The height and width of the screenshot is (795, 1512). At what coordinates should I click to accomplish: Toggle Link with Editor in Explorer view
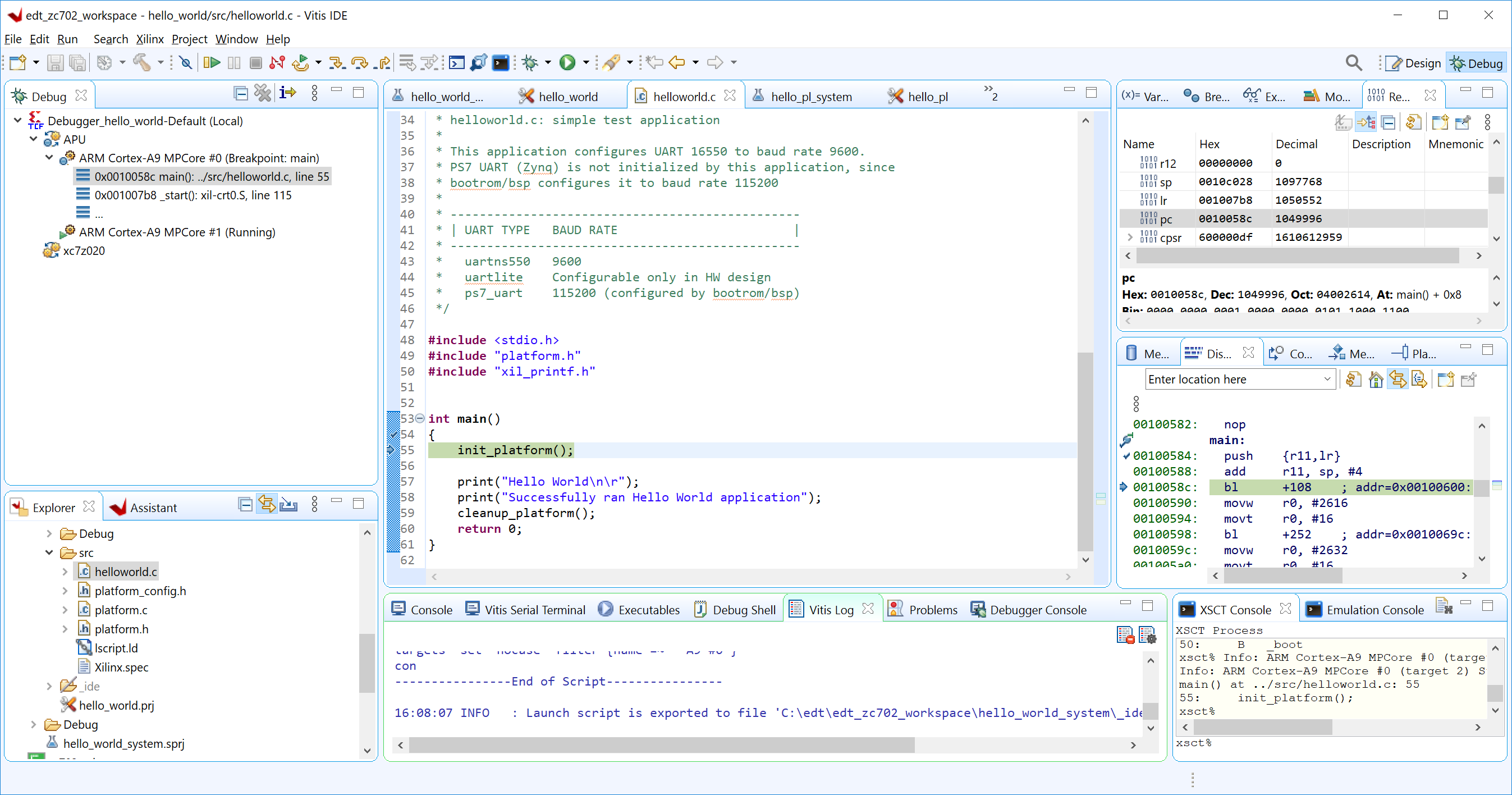(267, 504)
